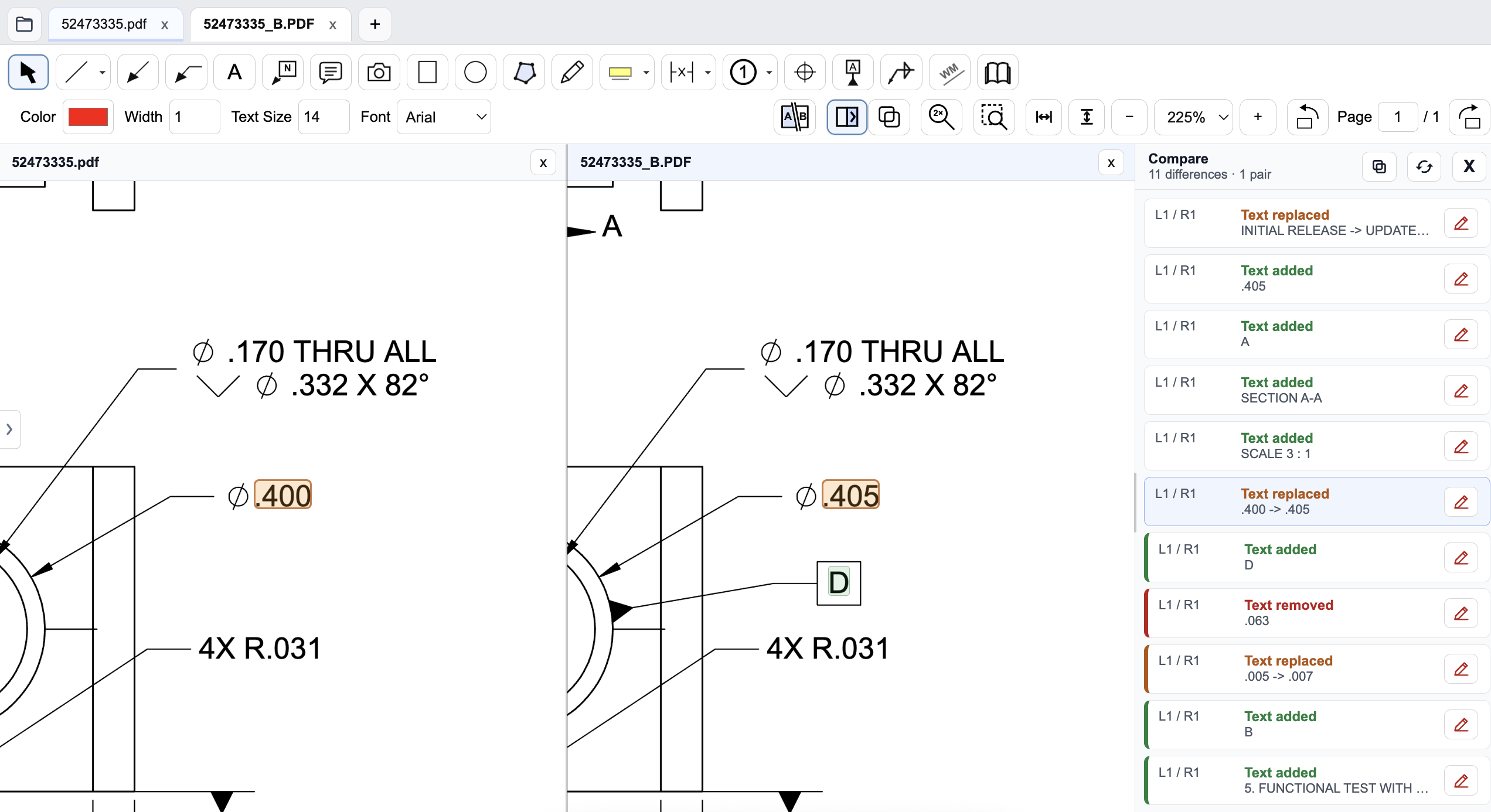Open the red Color swatch picker
This screenshot has height=812, width=1491.
coord(88,117)
